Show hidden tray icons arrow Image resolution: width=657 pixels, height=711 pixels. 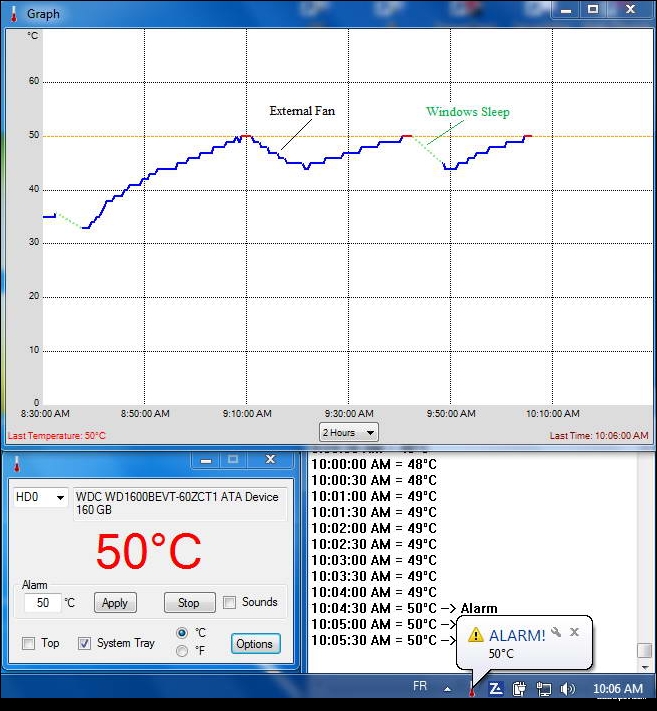coord(448,689)
